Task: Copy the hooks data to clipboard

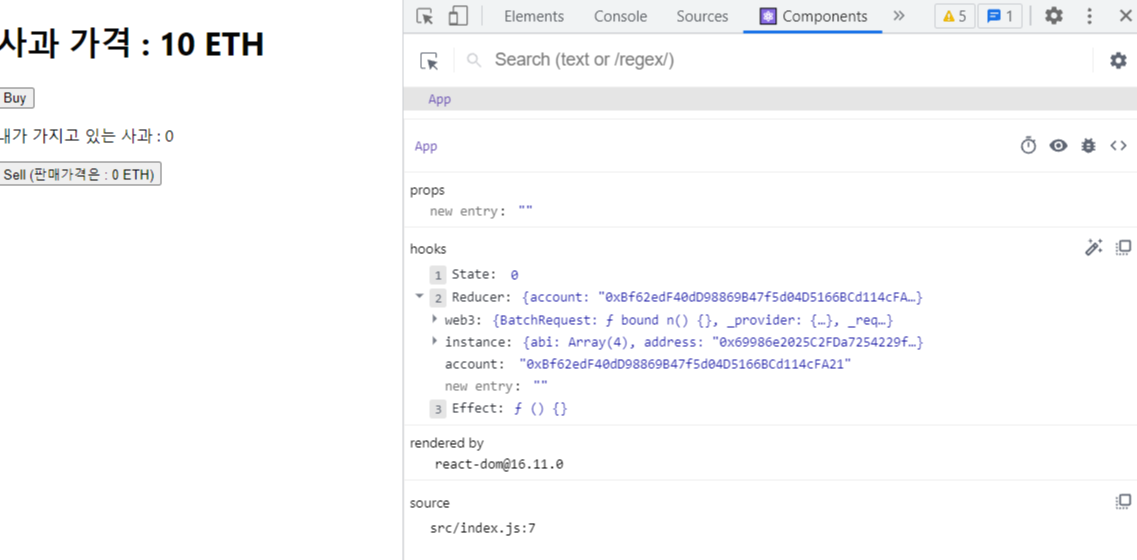Action: (x=1123, y=247)
